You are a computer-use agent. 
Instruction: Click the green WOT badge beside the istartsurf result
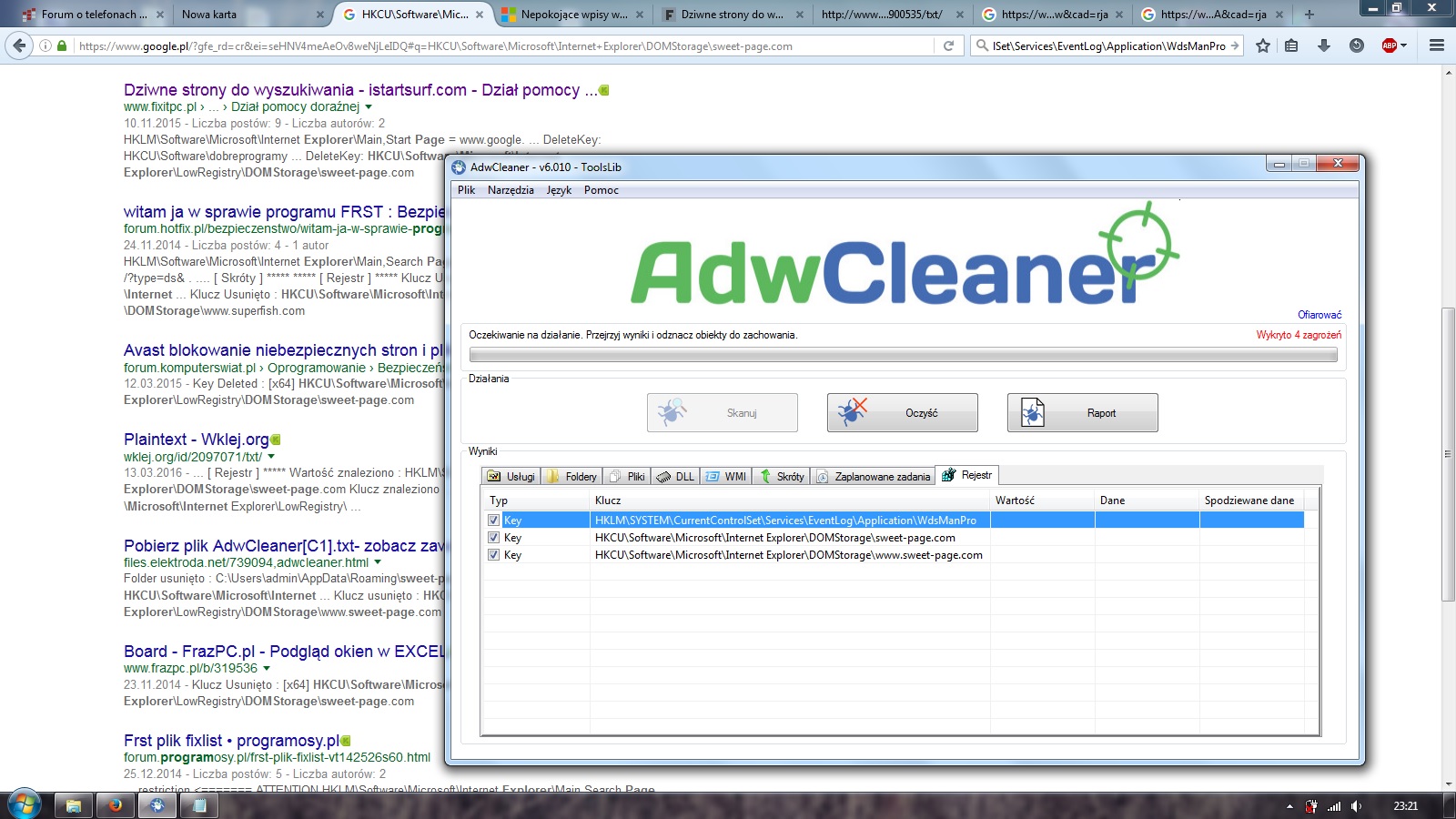604,90
